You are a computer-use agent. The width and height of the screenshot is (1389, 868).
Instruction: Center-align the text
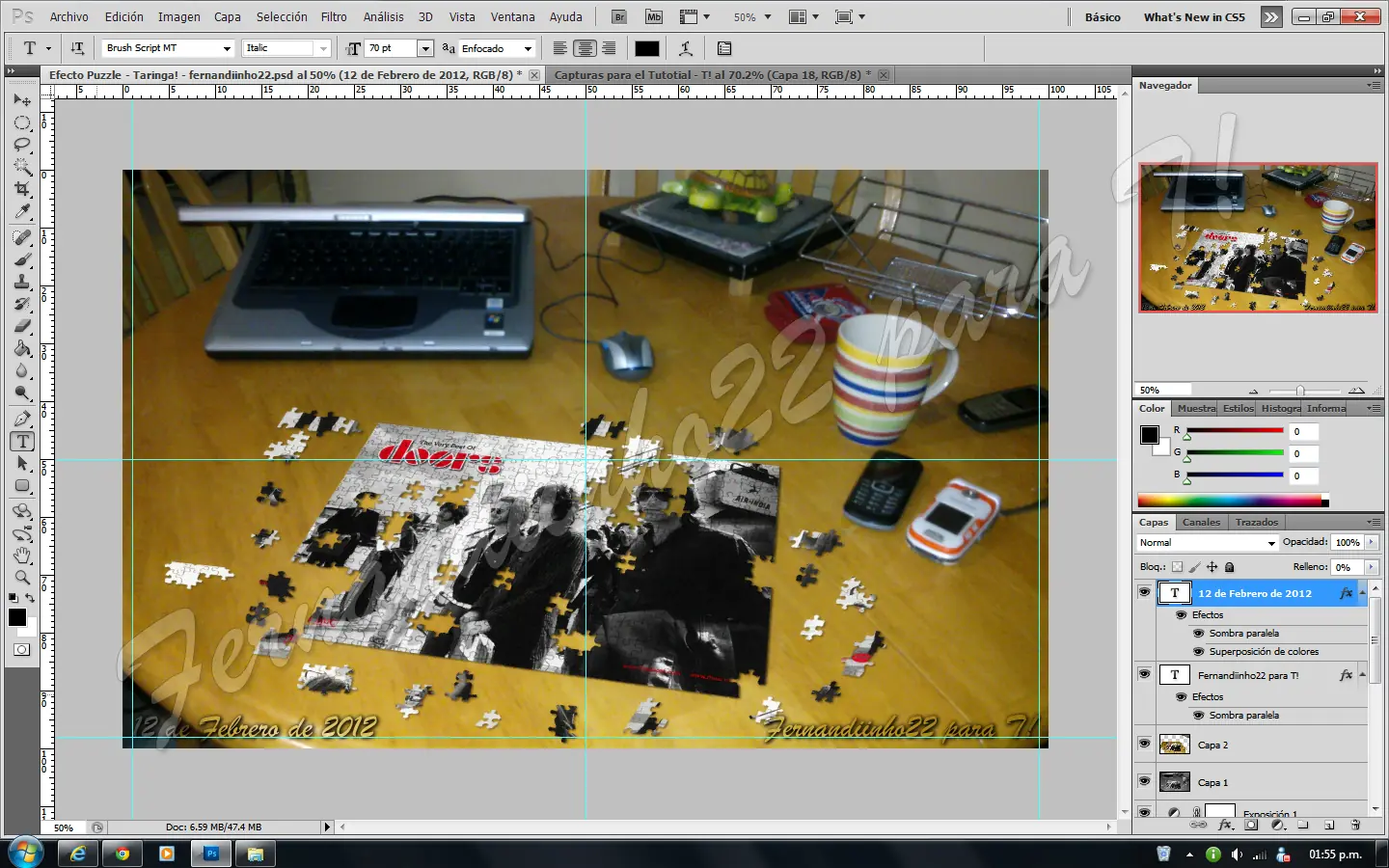(x=585, y=48)
